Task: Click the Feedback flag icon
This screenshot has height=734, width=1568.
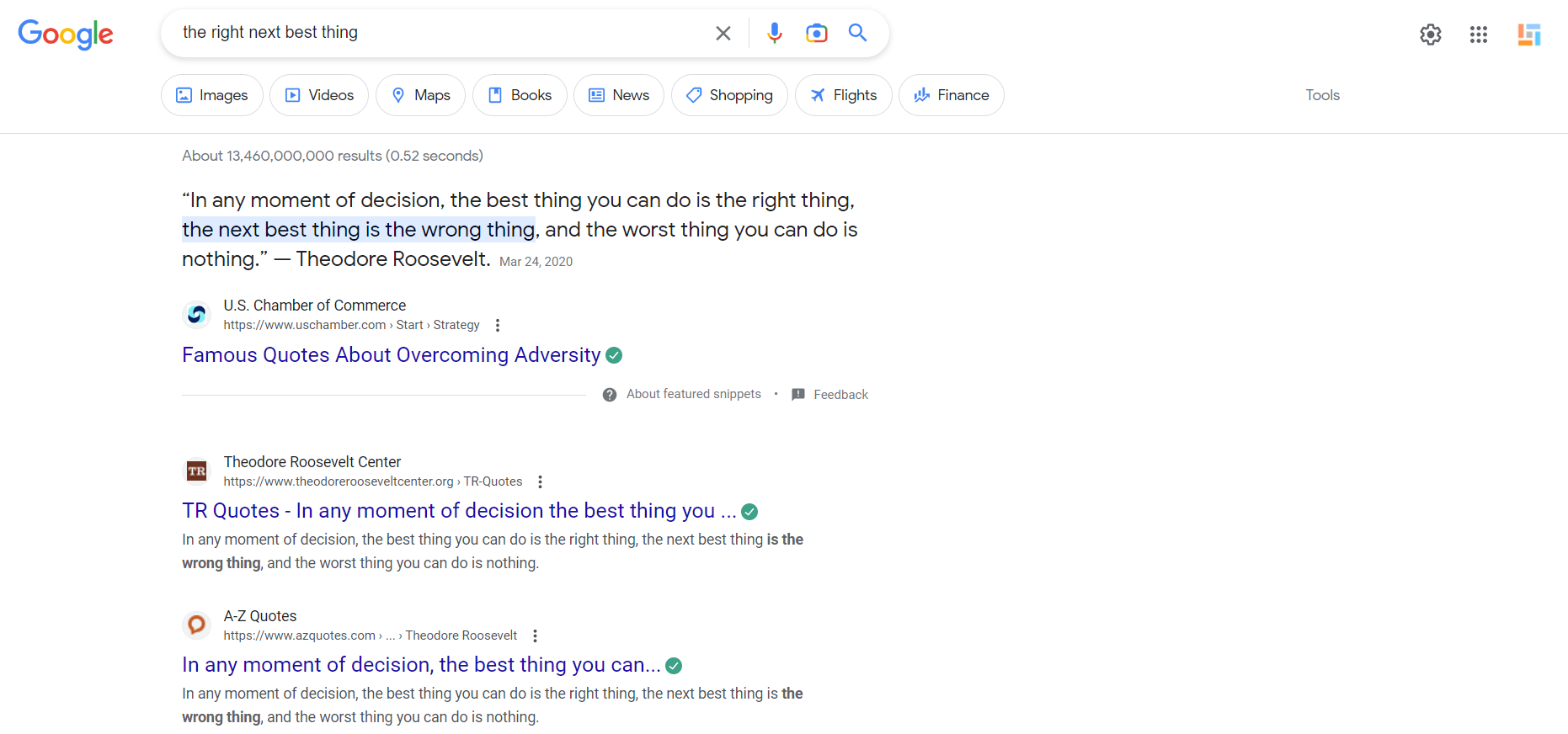Action: click(798, 395)
